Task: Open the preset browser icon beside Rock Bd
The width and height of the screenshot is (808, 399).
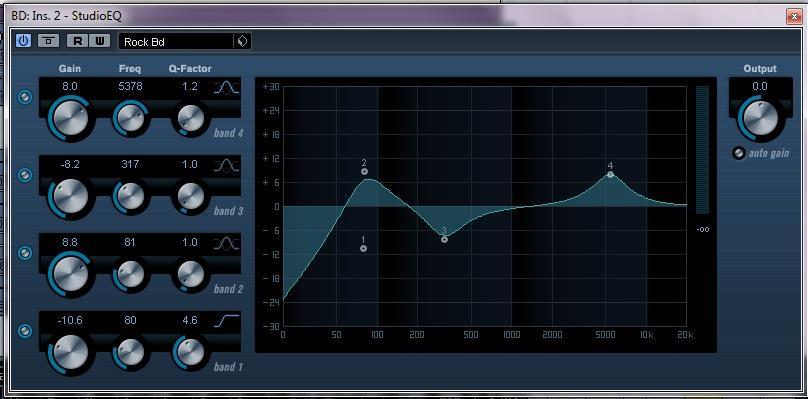Action: click(x=242, y=42)
